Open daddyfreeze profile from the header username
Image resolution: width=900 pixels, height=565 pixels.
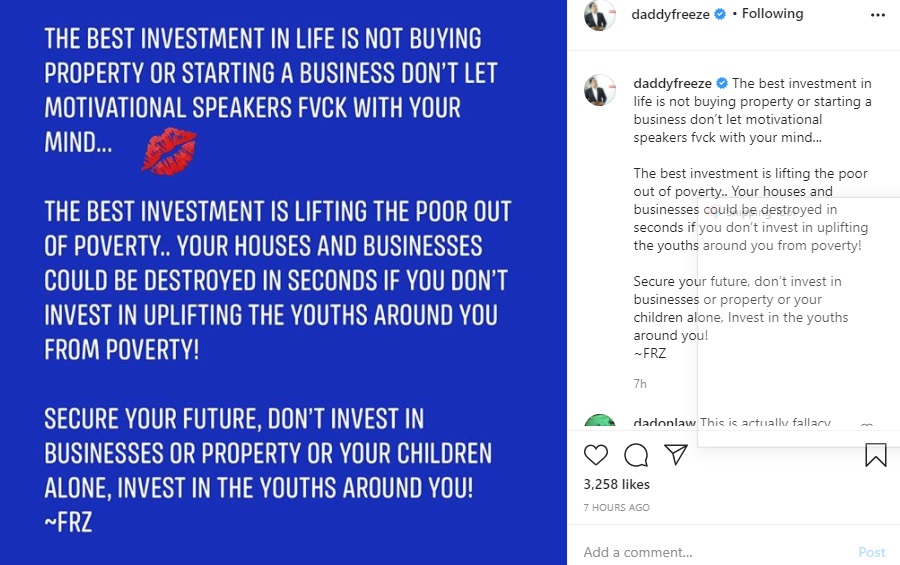[671, 14]
